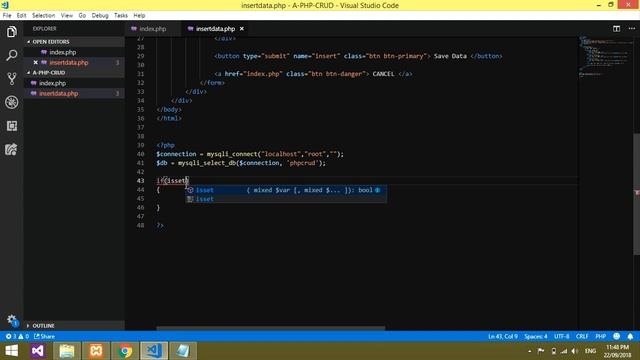640x360 pixels.
Task: Open the Search view in activity bar
Action: [11, 55]
